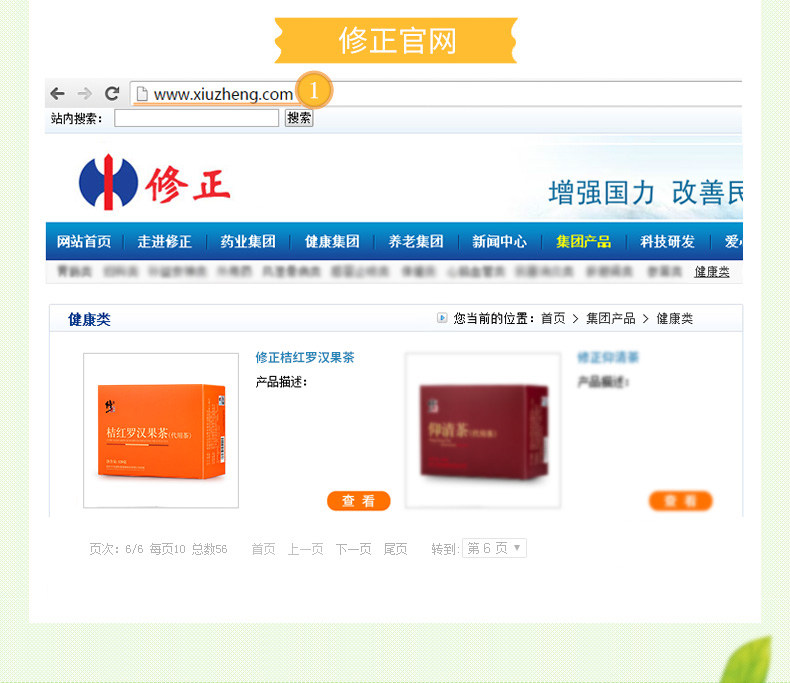Open the red tea box product thumbnail
This screenshot has height=683, width=790.
(483, 431)
